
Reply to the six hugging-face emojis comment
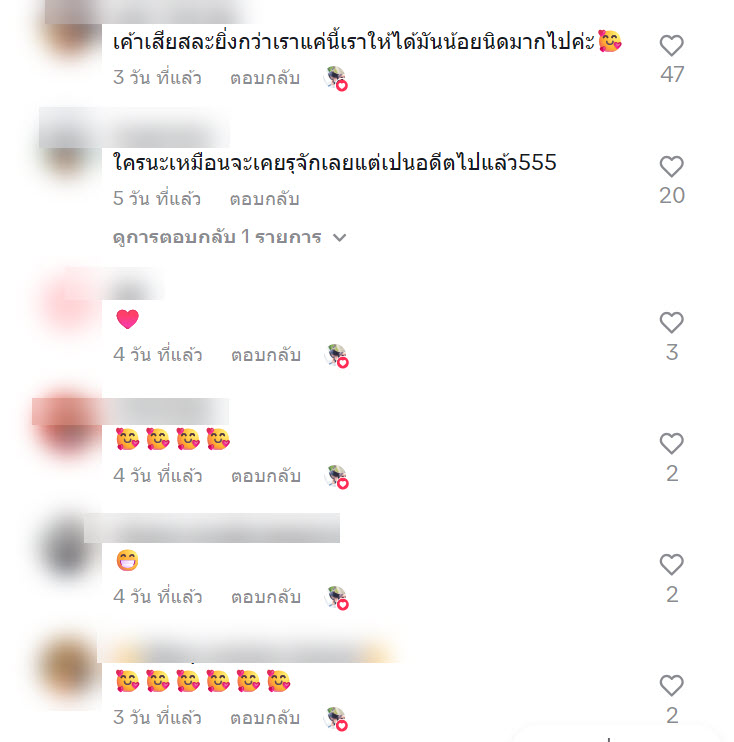[265, 718]
